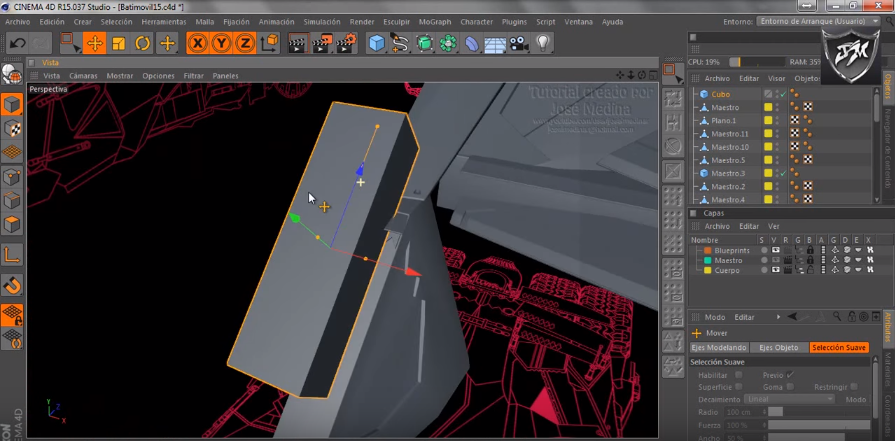
Task: Click the Undo arrow in toolbar
Action: tap(17, 43)
